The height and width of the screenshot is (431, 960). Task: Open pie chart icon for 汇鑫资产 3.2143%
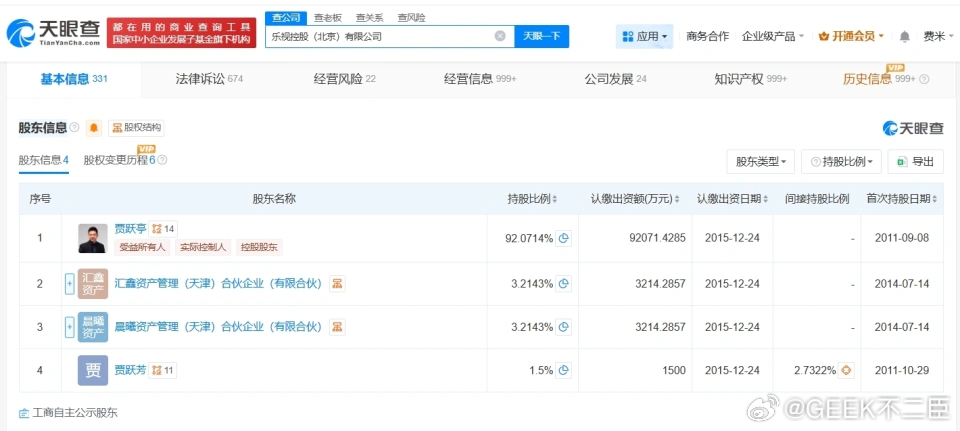pyautogui.click(x=564, y=284)
